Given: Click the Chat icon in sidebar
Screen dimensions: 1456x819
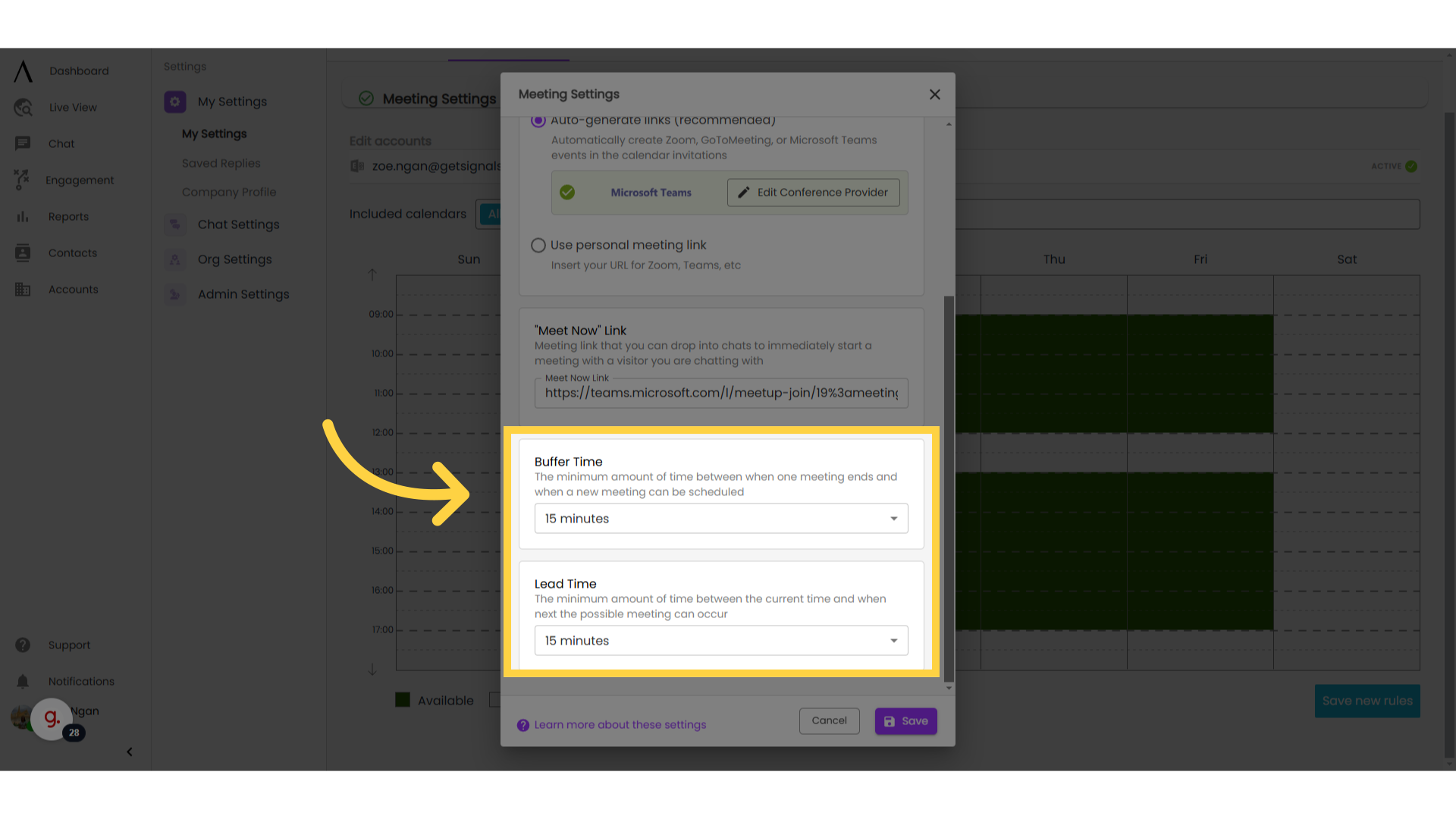Looking at the screenshot, I should pyautogui.click(x=22, y=143).
